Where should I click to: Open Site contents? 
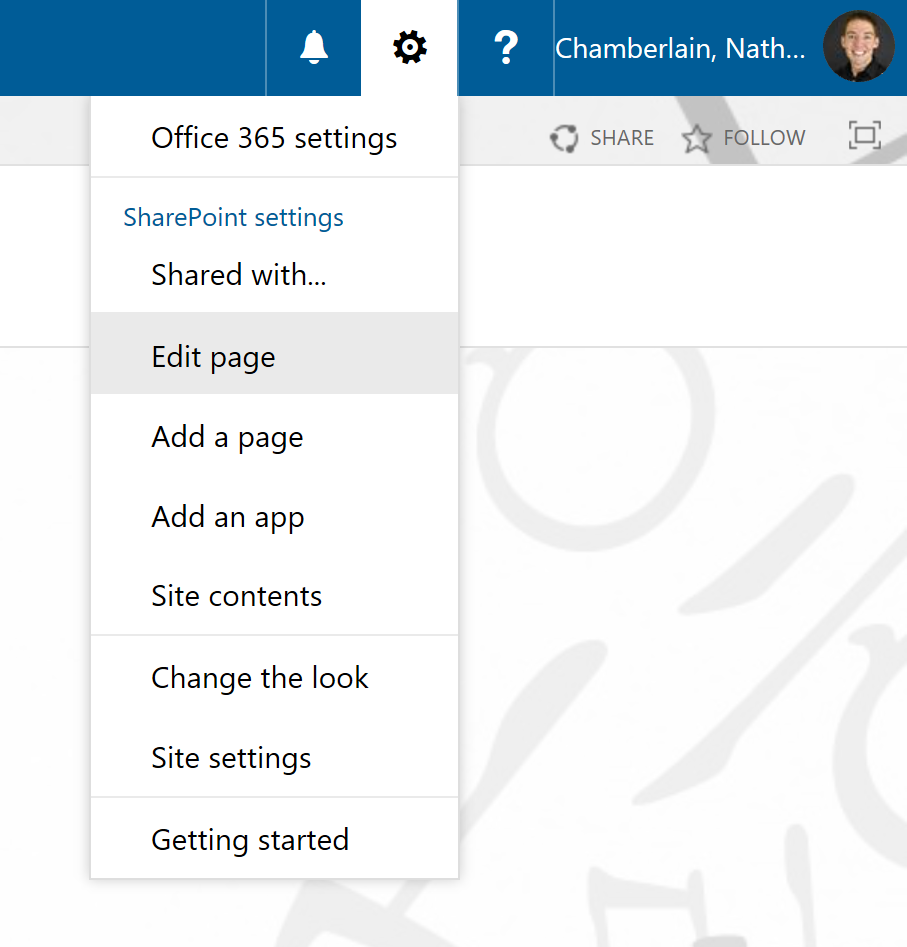[x=237, y=596]
